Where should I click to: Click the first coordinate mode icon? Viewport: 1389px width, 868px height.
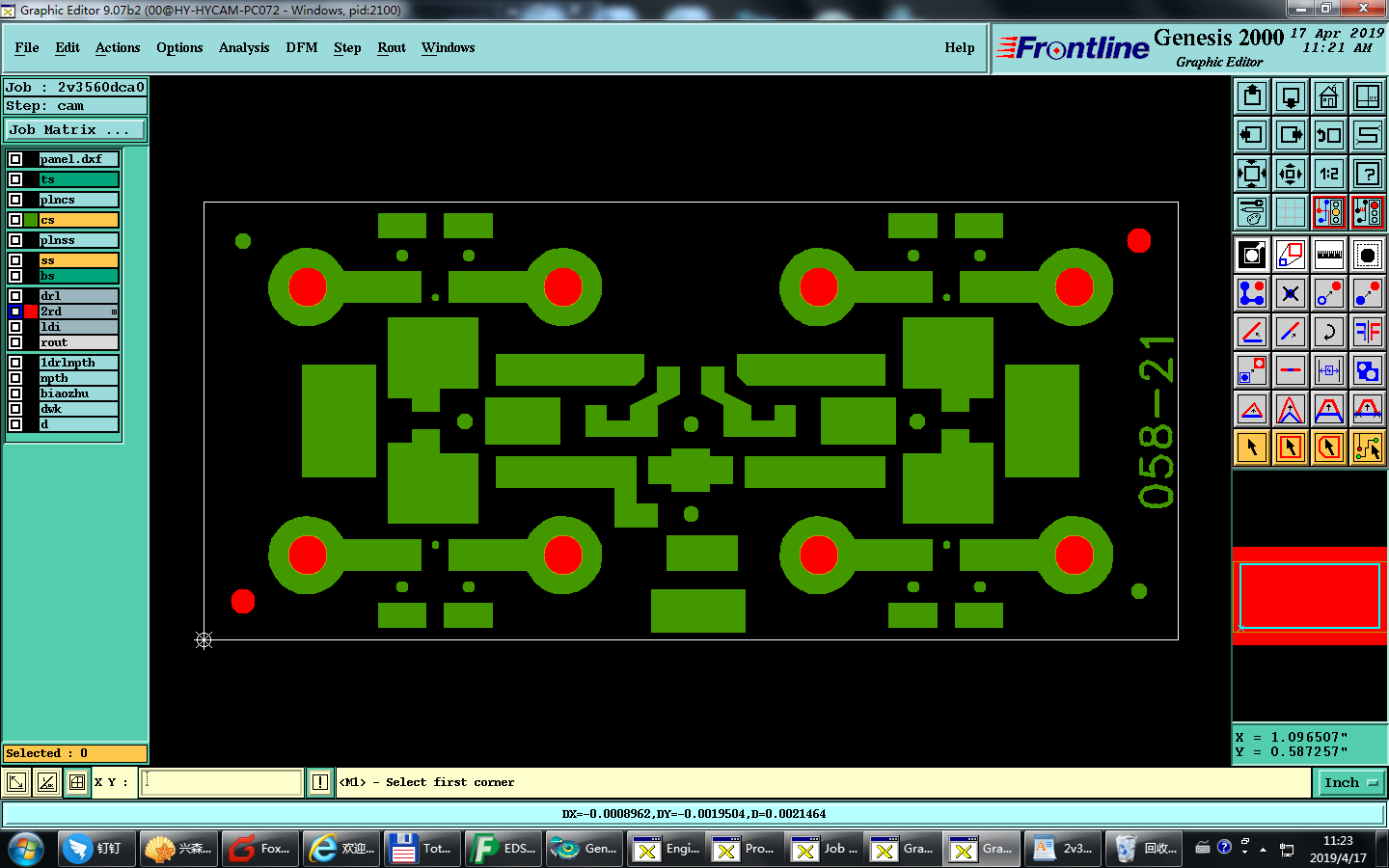16,782
